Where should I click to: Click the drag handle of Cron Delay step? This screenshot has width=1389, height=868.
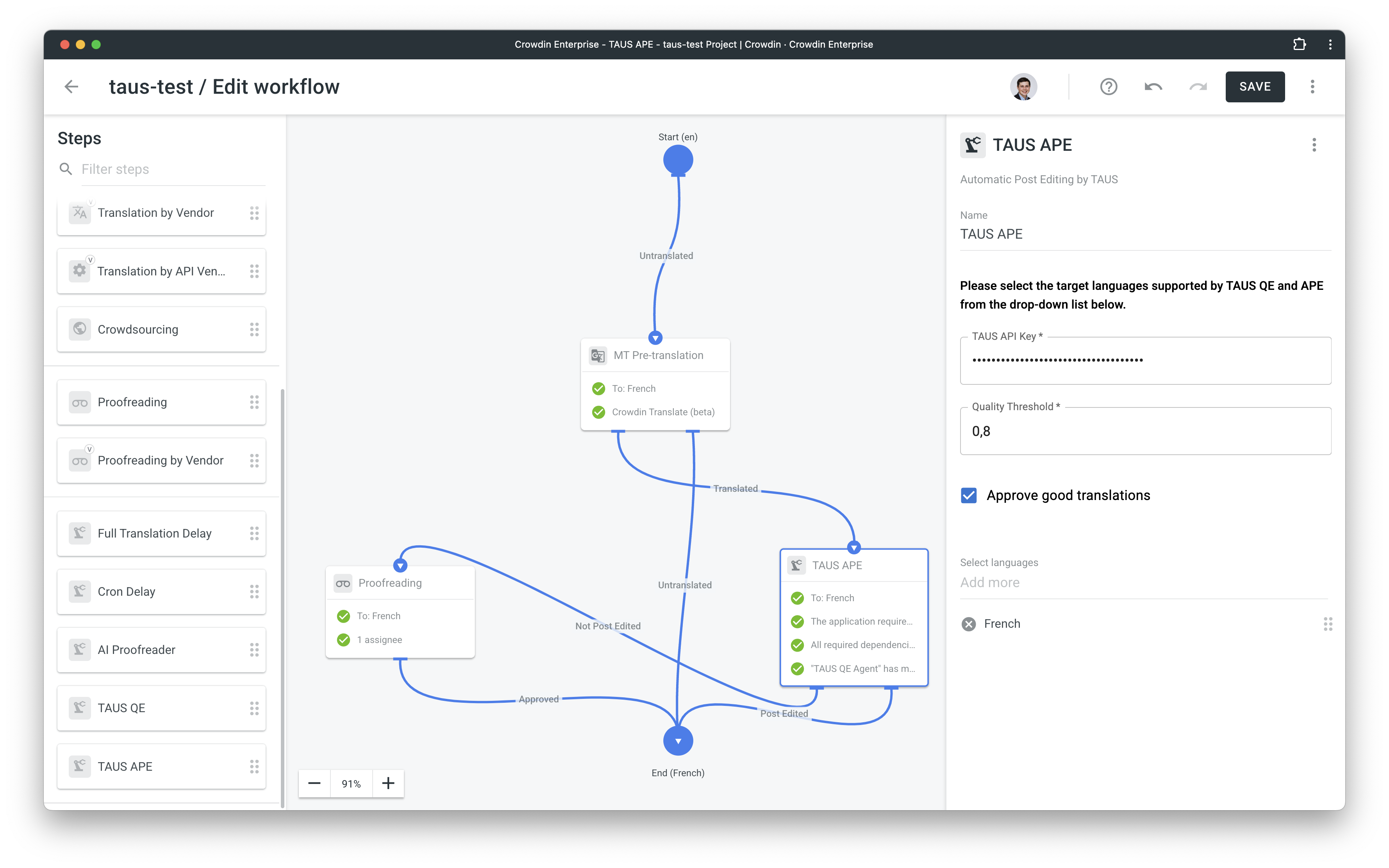click(254, 591)
